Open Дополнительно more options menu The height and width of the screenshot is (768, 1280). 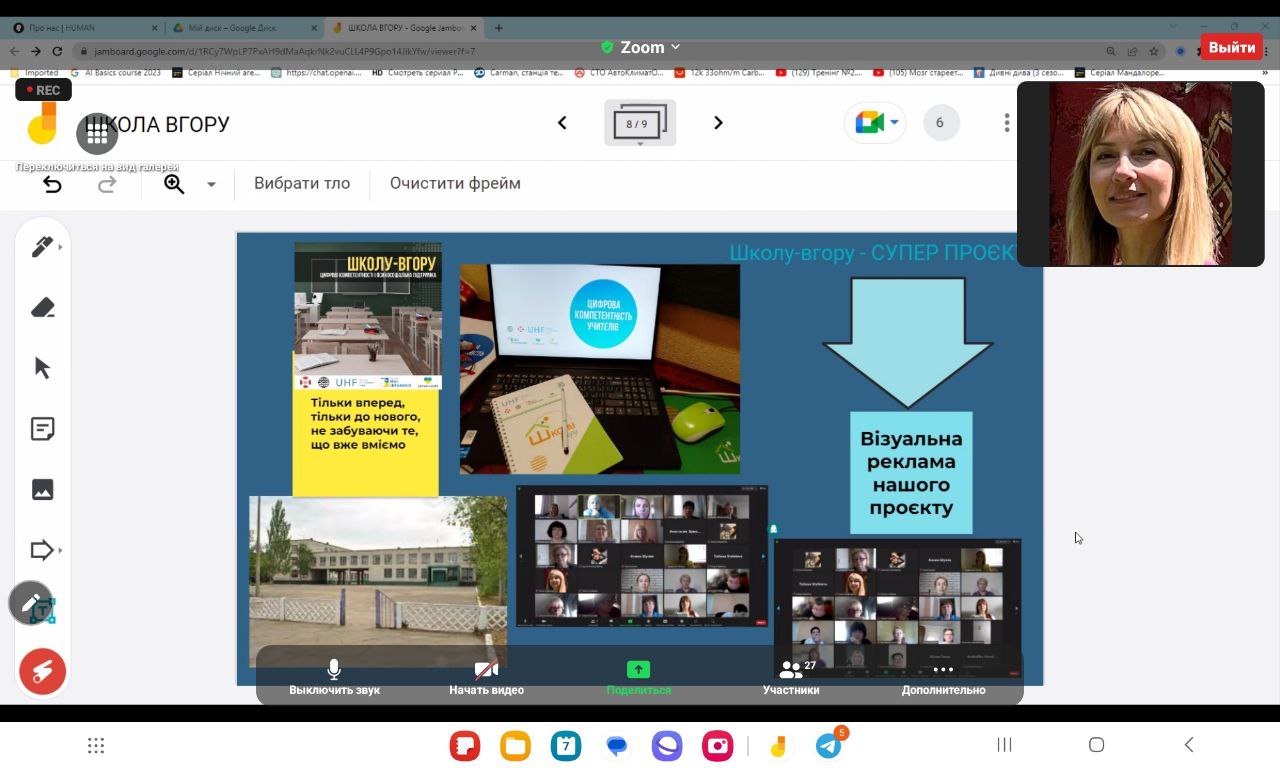(x=943, y=677)
